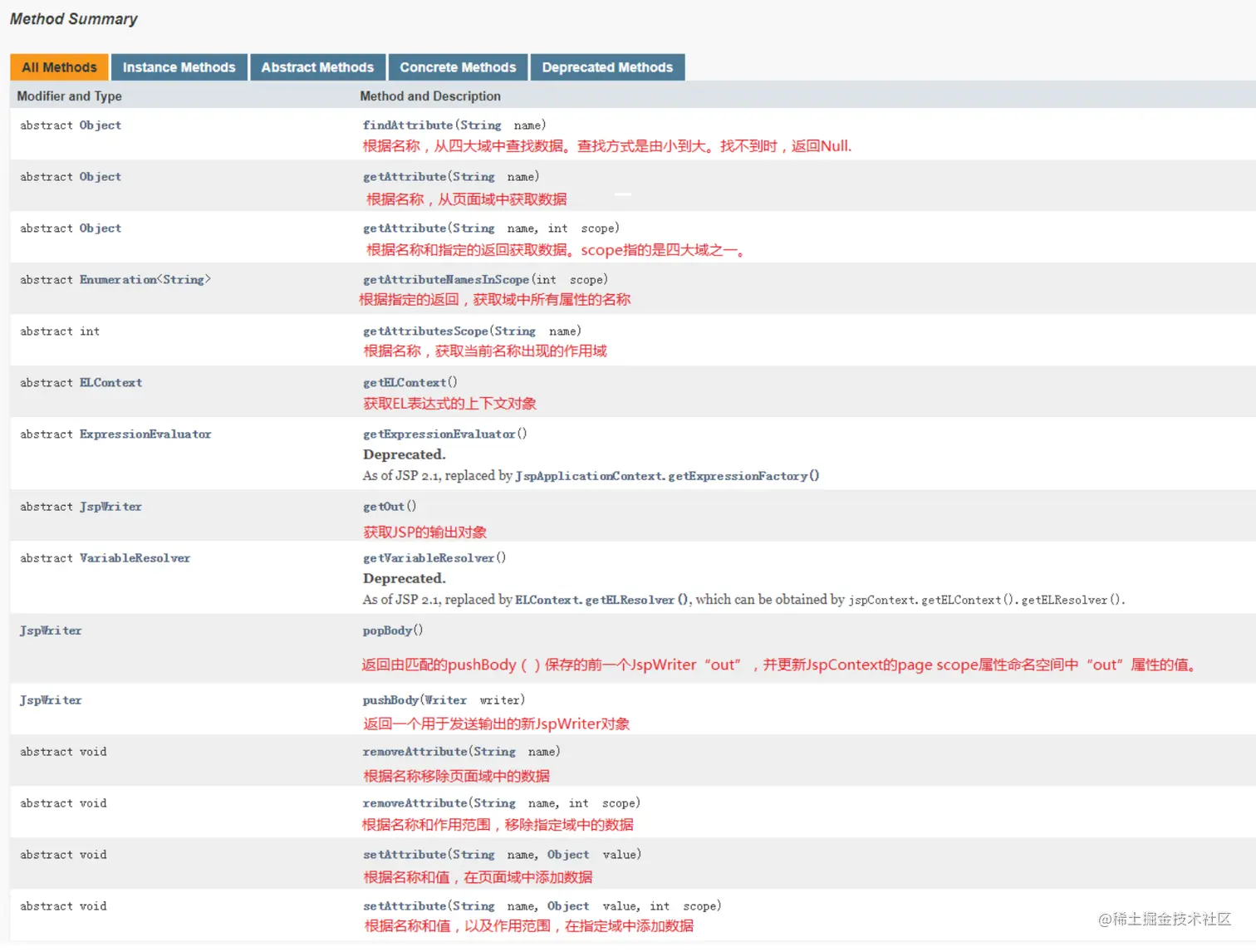Open setAttribute link with int scope parameter
1256x952 pixels.
(405, 906)
